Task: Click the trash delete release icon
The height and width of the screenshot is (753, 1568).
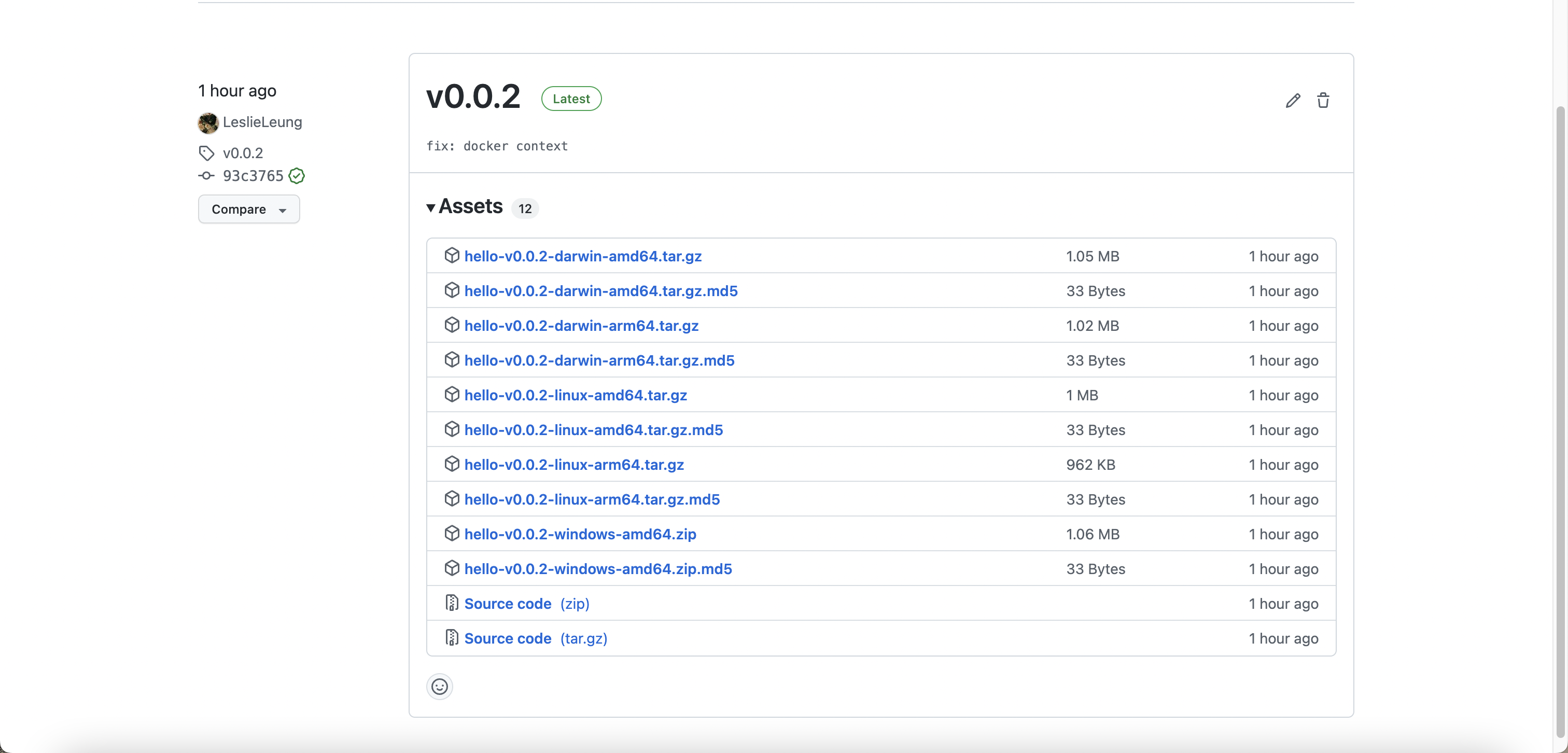Action: 1323,101
